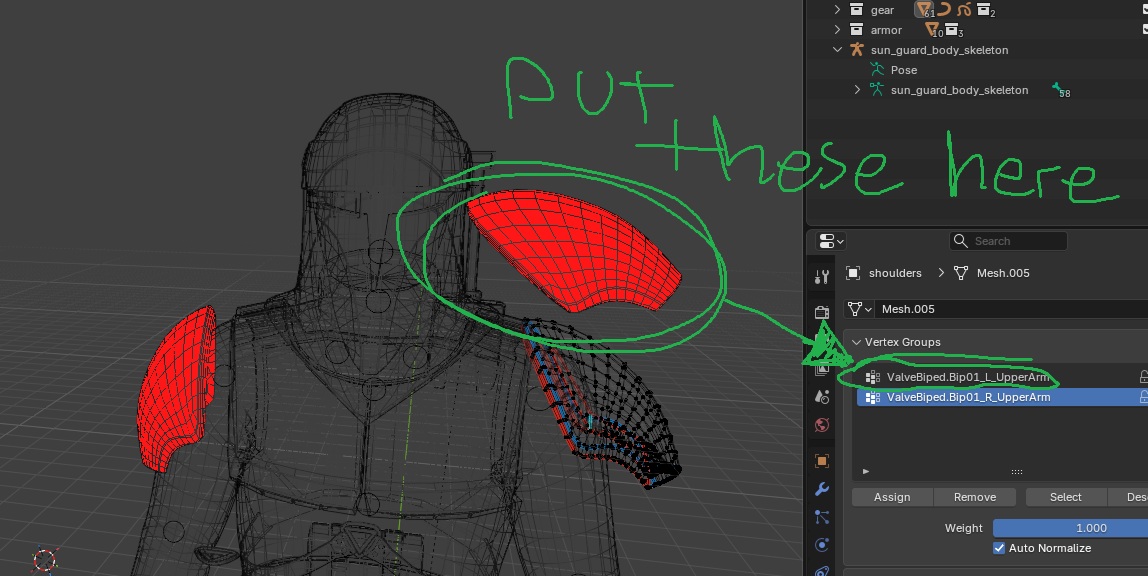Image resolution: width=1148 pixels, height=576 pixels.
Task: Expand the sun_guard_body_skeleton armature data
Action: click(857, 90)
